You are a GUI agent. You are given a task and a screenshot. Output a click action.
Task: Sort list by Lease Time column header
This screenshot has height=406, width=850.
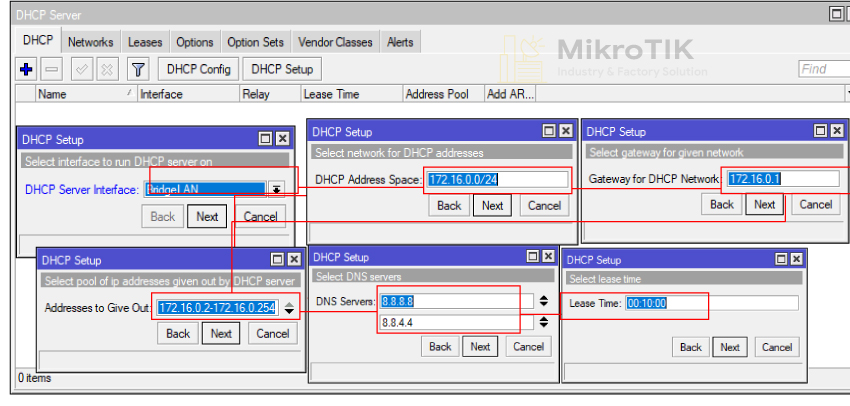coord(351,94)
